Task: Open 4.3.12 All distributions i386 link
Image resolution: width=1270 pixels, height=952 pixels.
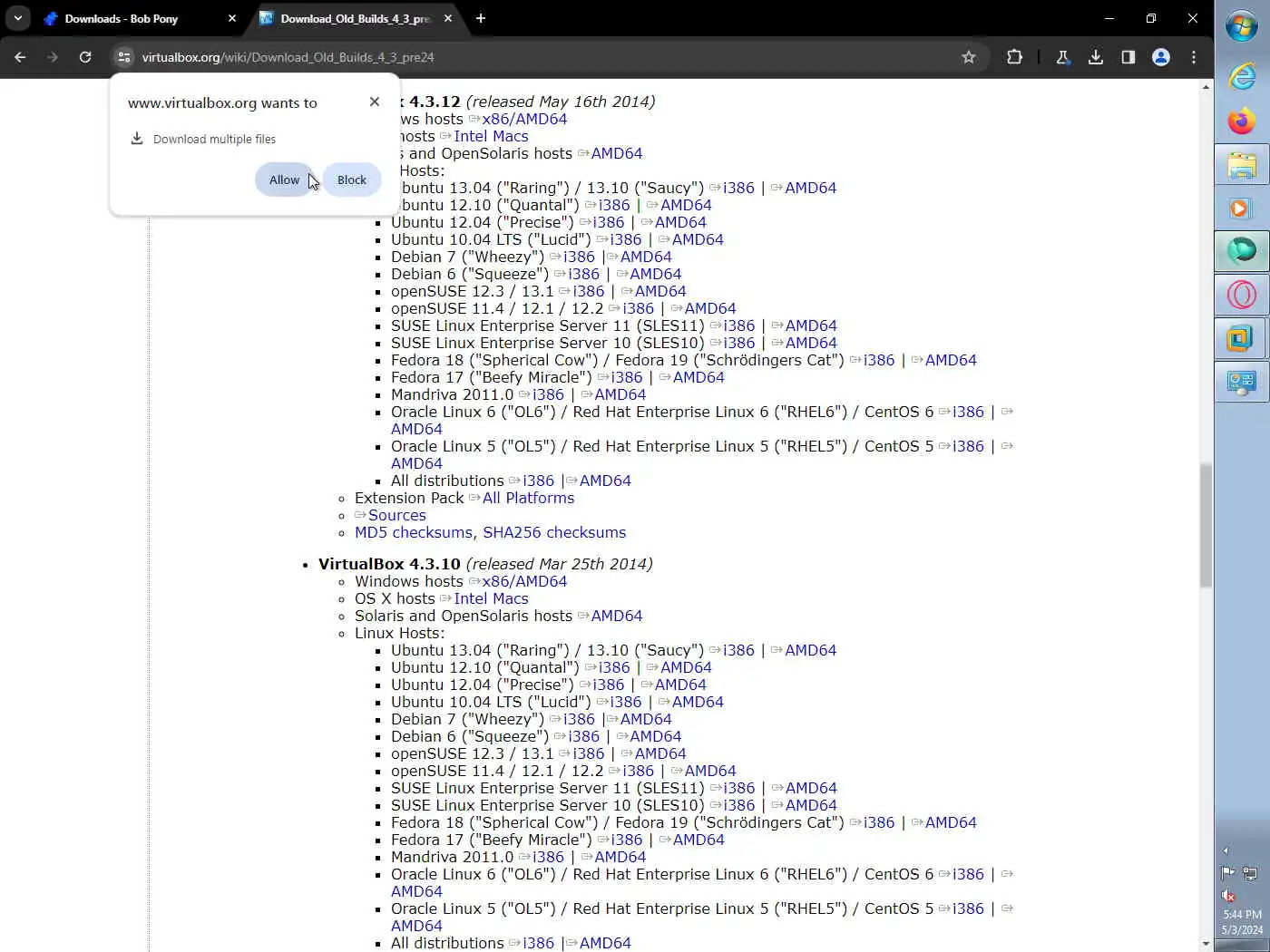Action: (538, 481)
